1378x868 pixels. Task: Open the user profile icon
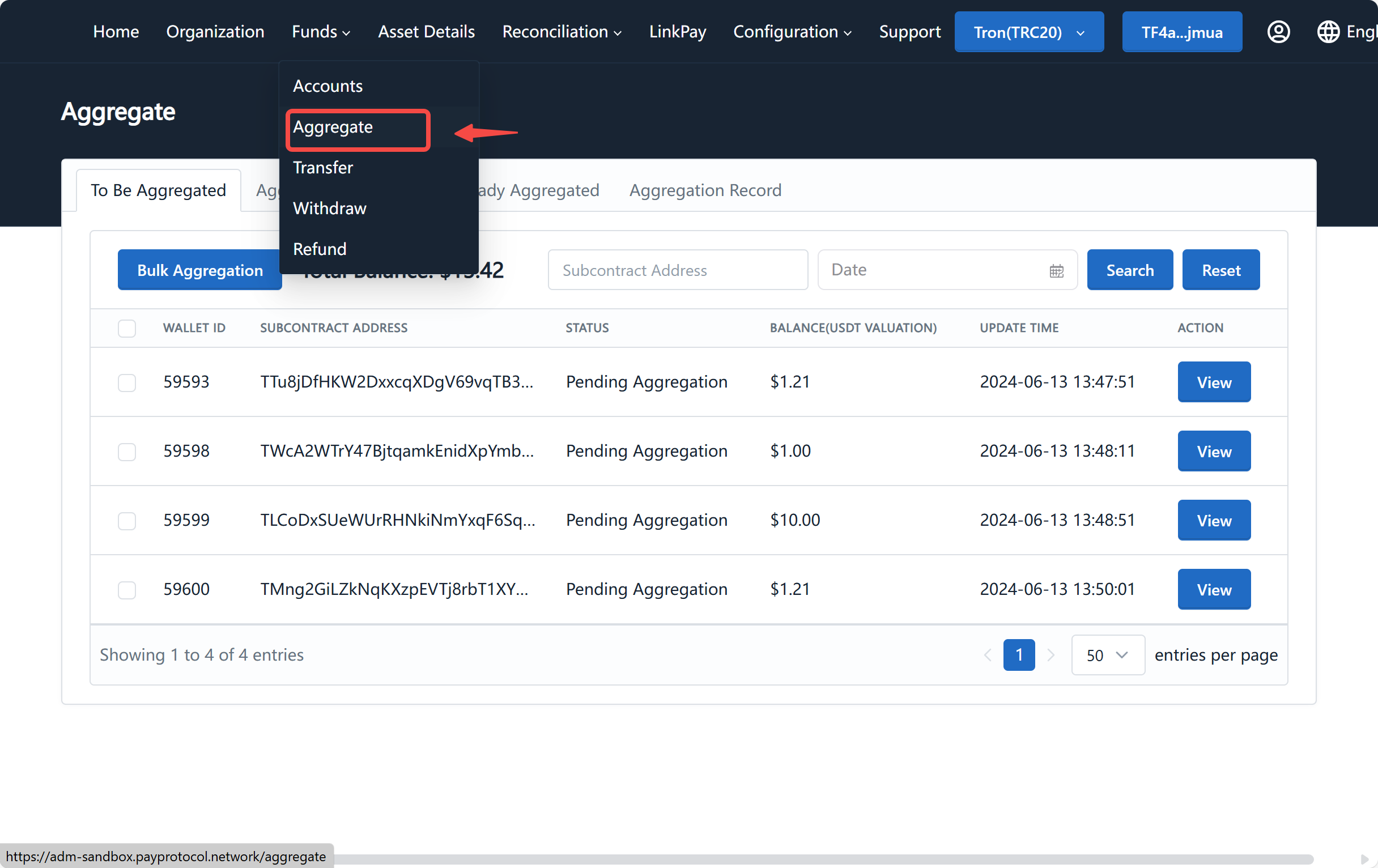(1278, 32)
